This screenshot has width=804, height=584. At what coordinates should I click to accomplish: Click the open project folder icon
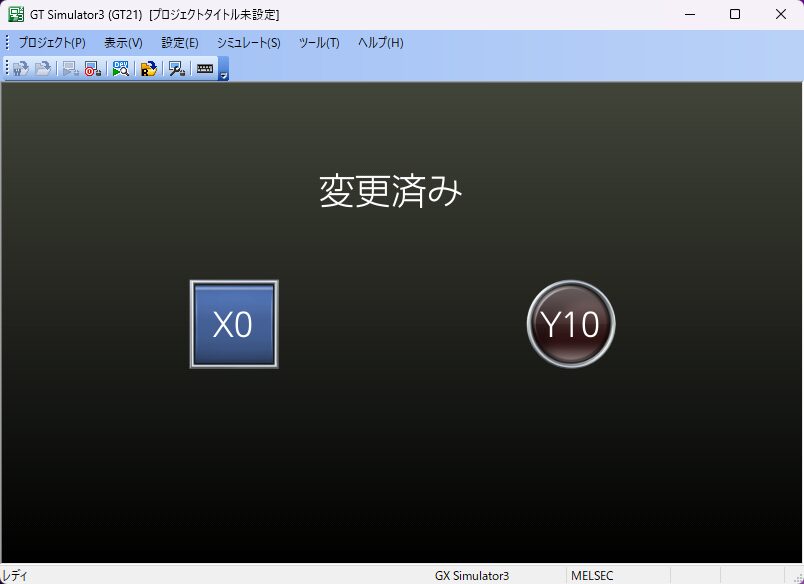43,69
